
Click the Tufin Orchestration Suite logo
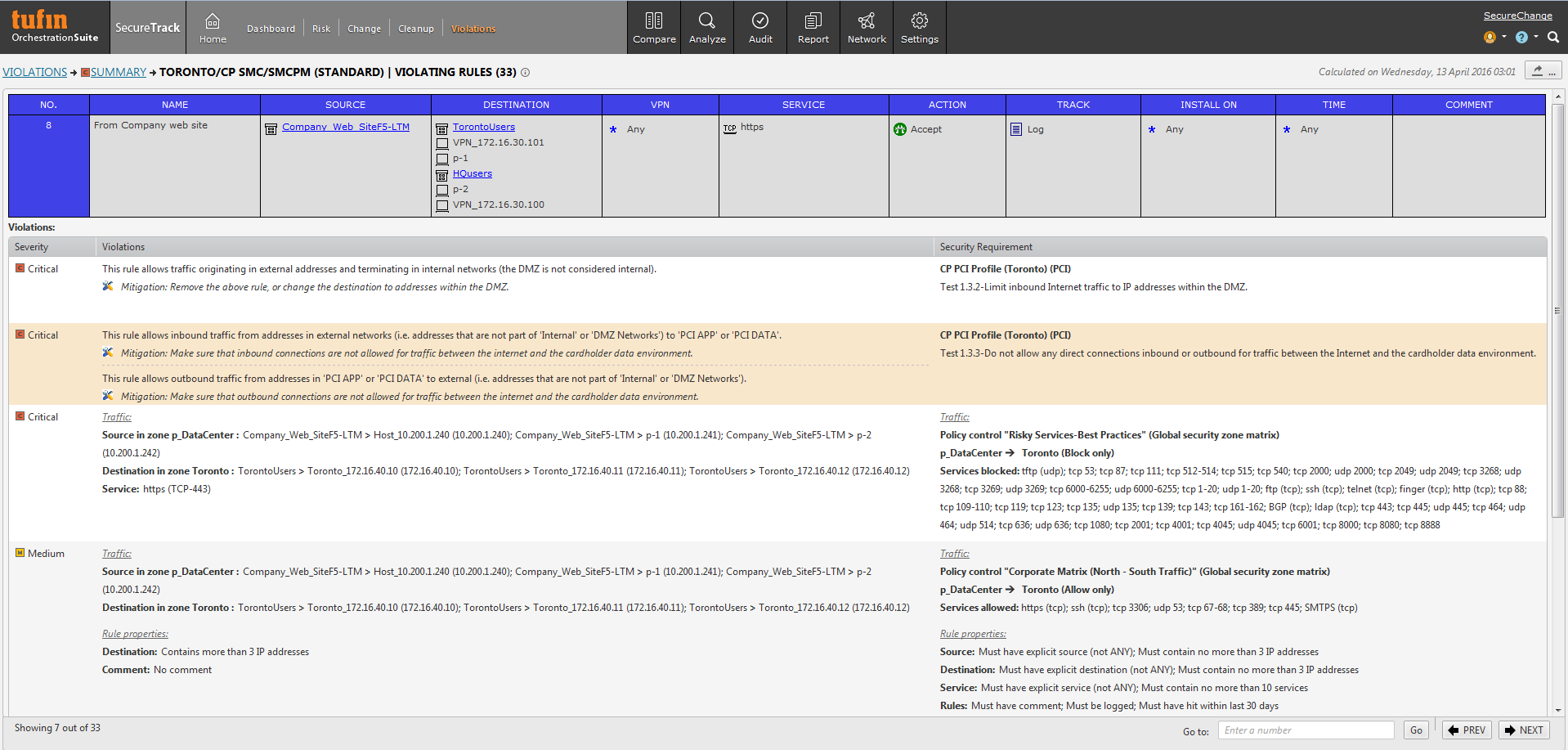coord(55,27)
